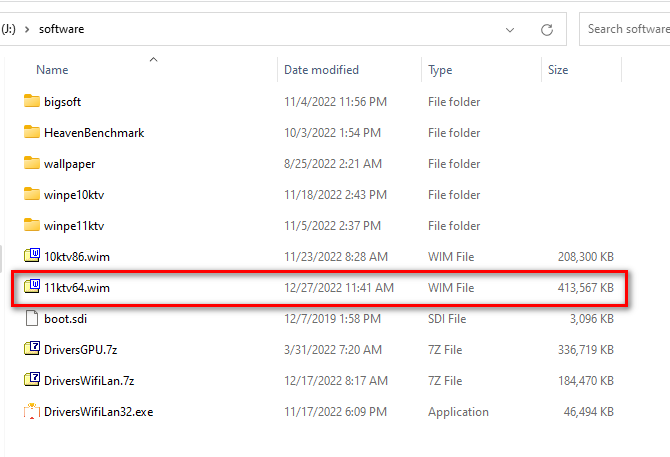Click the 184,470 KB size cell
The height and width of the screenshot is (457, 670).
pos(585,381)
